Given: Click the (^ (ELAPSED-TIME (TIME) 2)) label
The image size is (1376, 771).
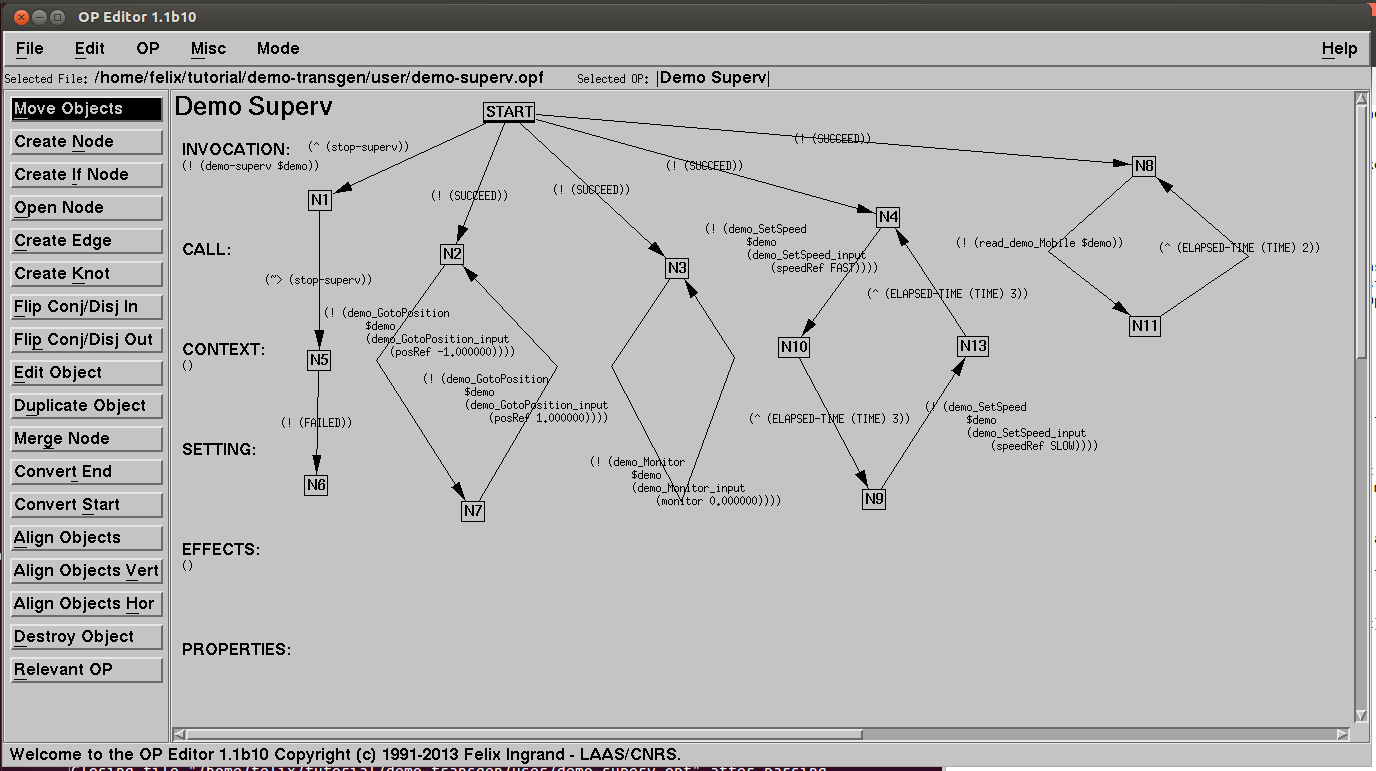Looking at the screenshot, I should coord(1239,247).
